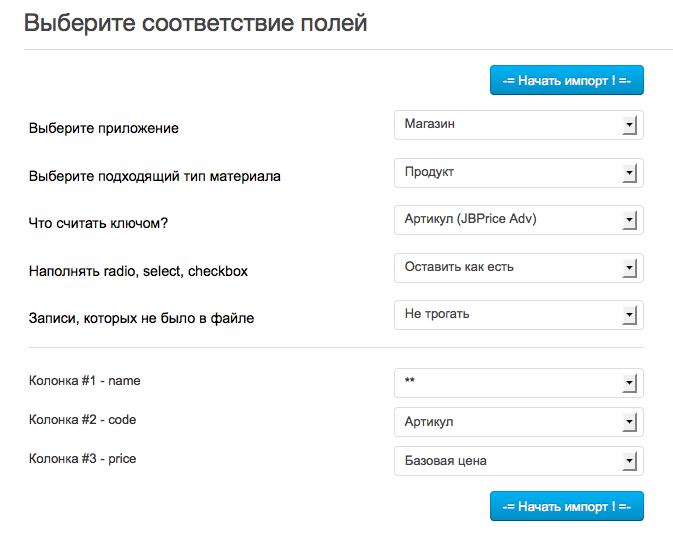Click the arrow icon on 'Магазин' select

pos(629,126)
